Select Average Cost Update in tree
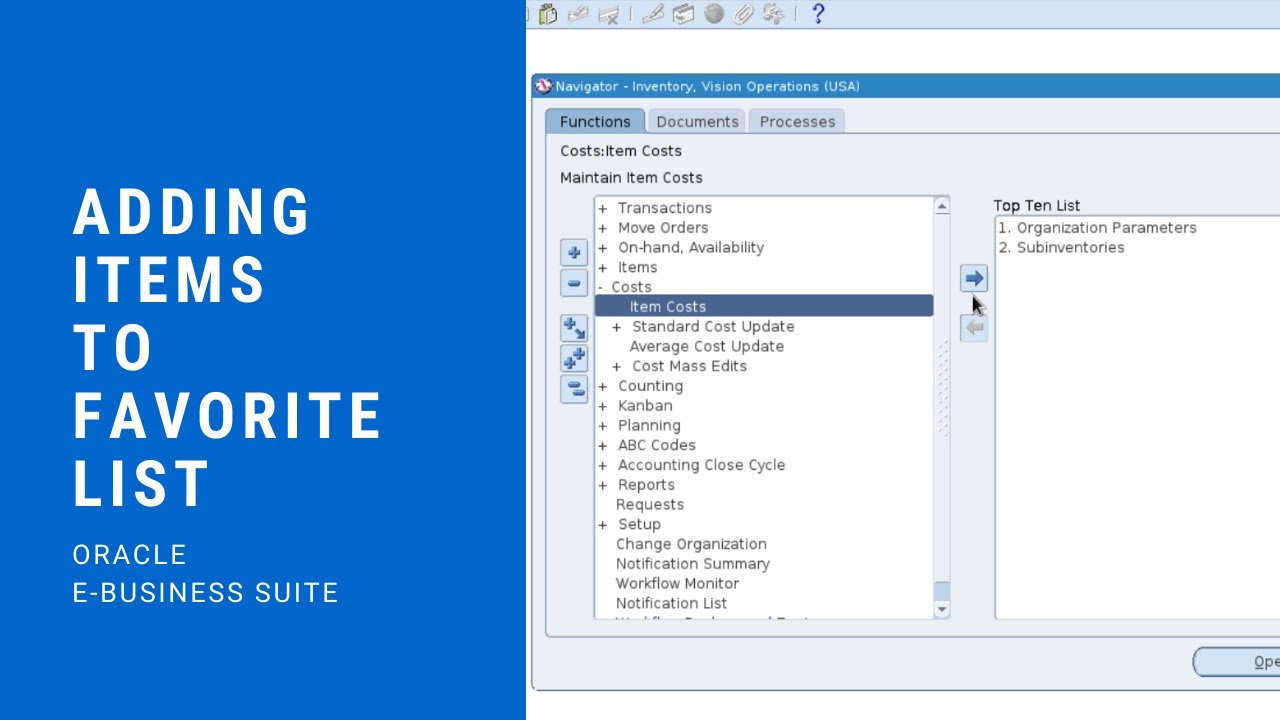 pos(707,346)
